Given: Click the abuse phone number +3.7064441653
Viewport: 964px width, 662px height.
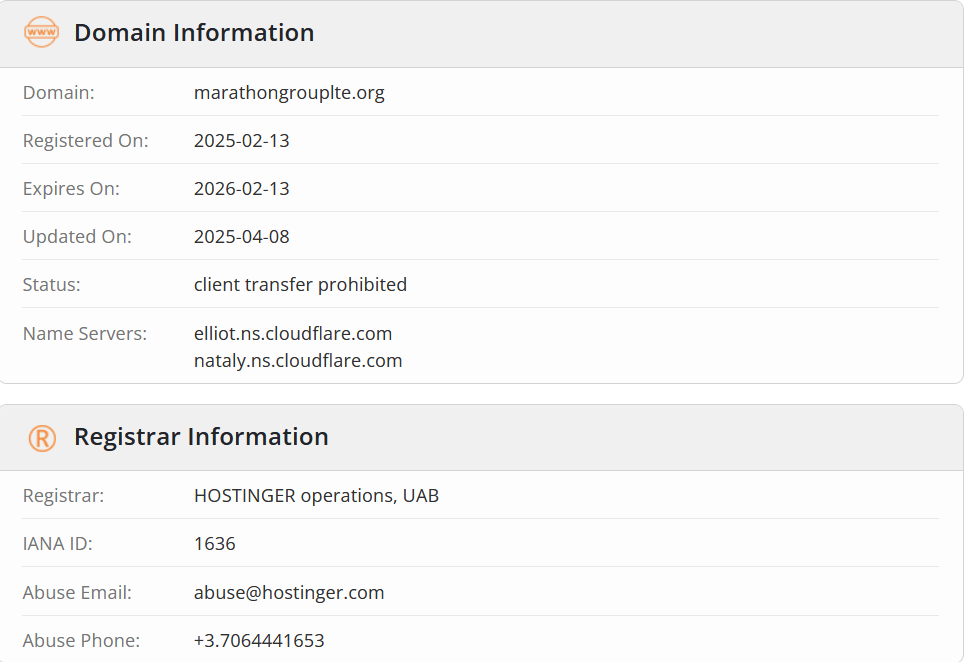Looking at the screenshot, I should [259, 641].
